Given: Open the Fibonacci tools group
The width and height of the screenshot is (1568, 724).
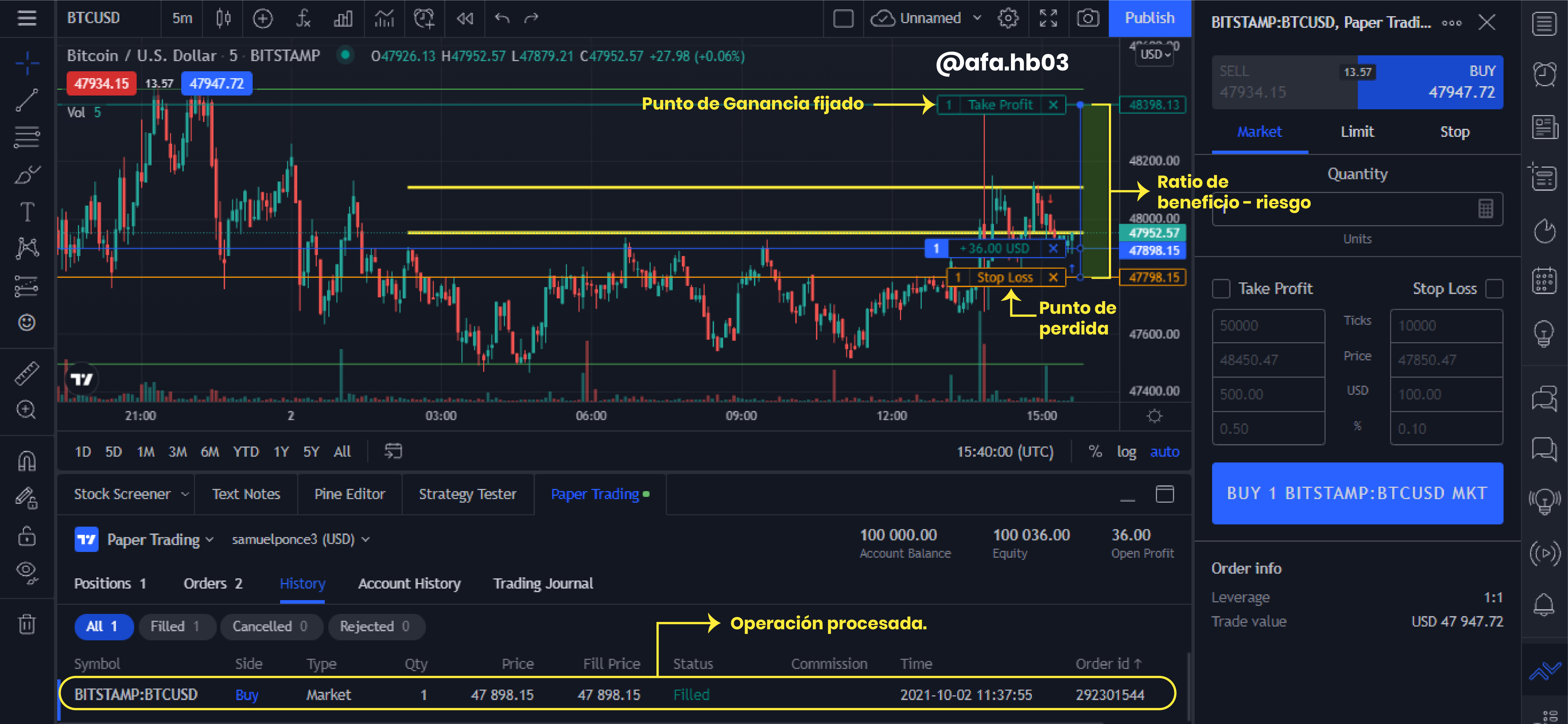Looking at the screenshot, I should [x=27, y=137].
